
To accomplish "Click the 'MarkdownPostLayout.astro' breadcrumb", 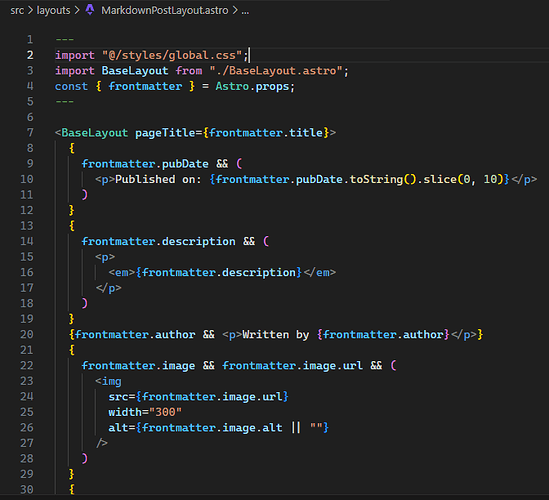I will pyautogui.click(x=165, y=11).
